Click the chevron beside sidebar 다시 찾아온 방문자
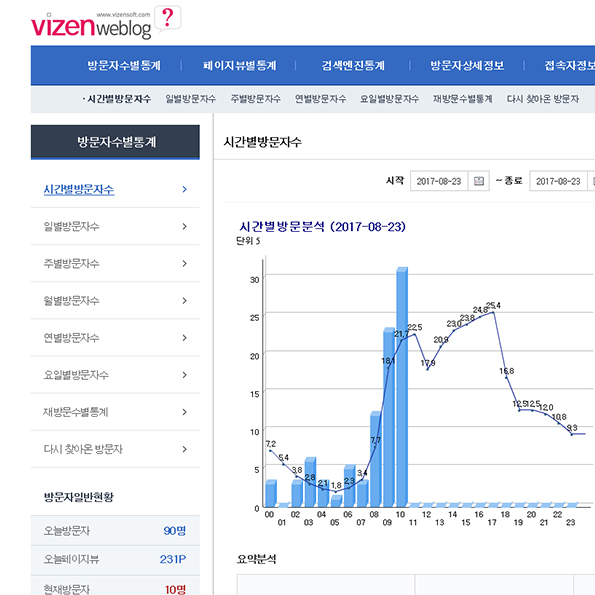The height and width of the screenshot is (595, 595). [184, 449]
